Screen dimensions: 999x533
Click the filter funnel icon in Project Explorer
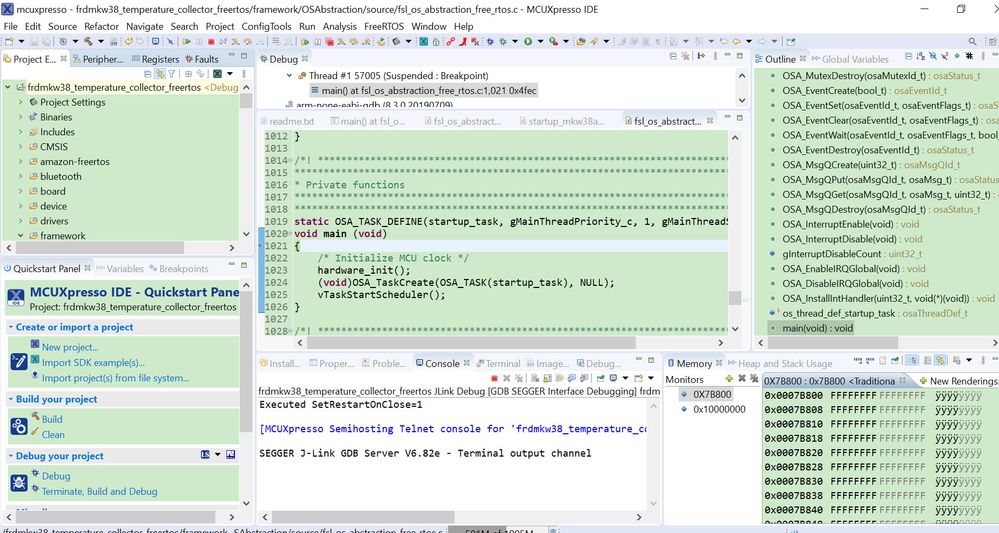coord(171,74)
